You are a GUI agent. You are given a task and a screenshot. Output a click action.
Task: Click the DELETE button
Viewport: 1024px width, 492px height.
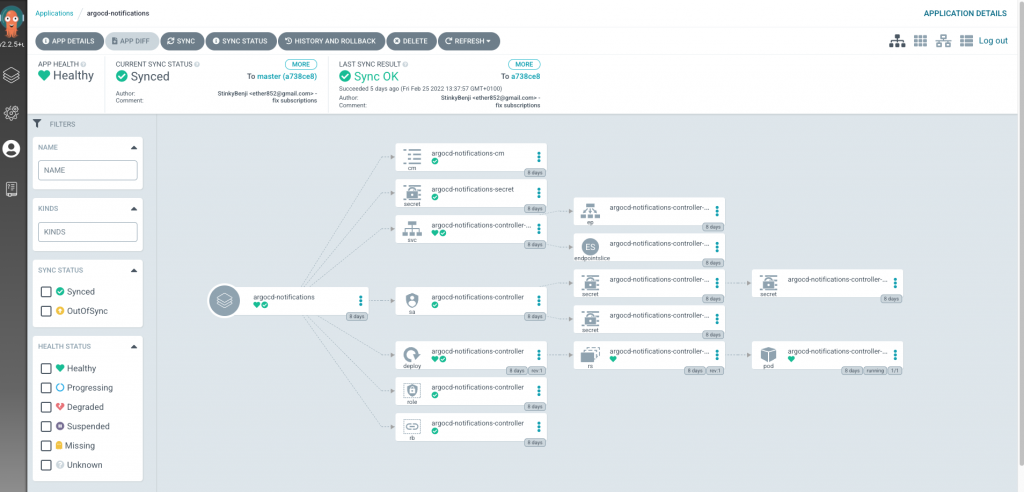pos(411,41)
